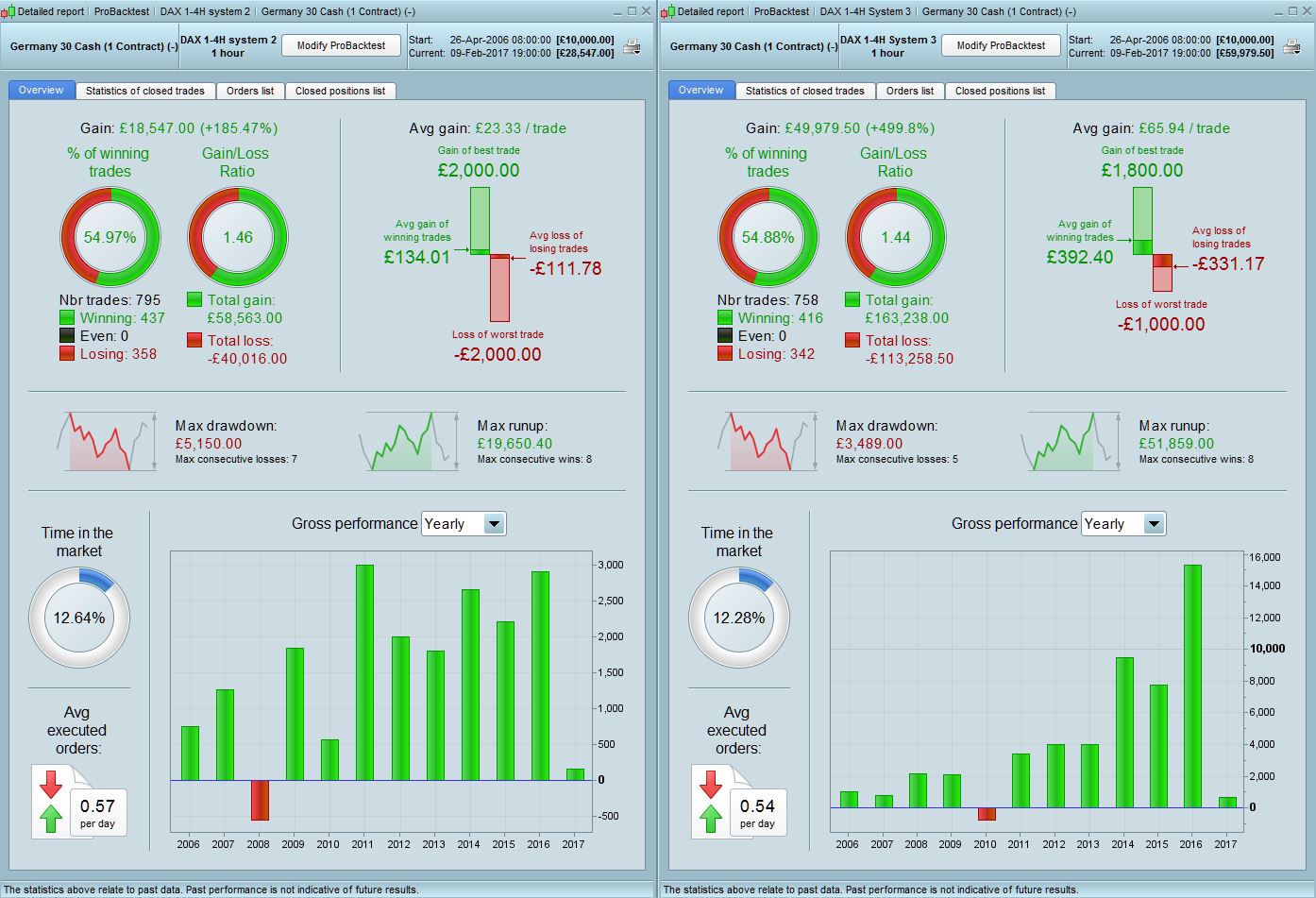Select the 2014 bar in System 3 yearly chart
The width and height of the screenshot is (1316, 898).
(1123, 733)
